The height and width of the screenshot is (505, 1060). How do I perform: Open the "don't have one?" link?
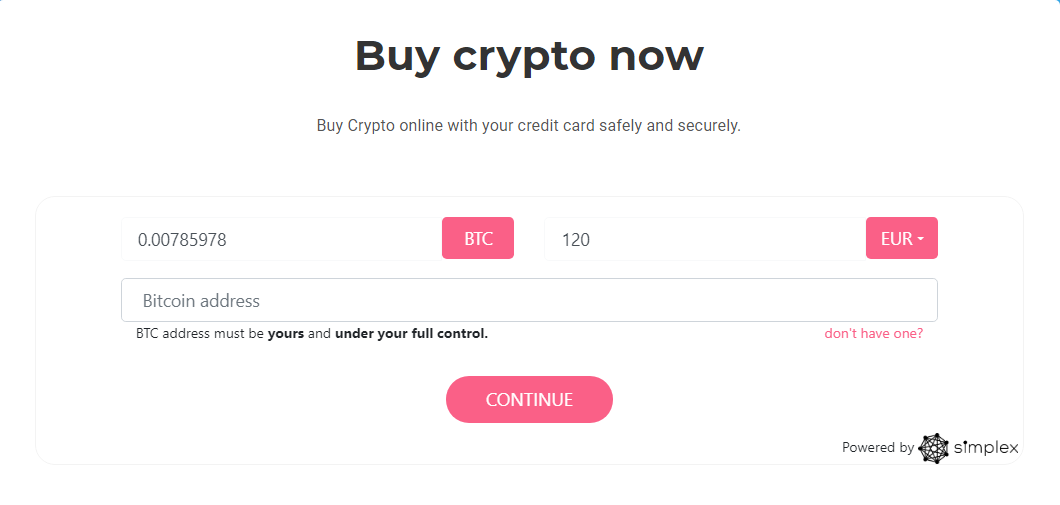tap(873, 334)
